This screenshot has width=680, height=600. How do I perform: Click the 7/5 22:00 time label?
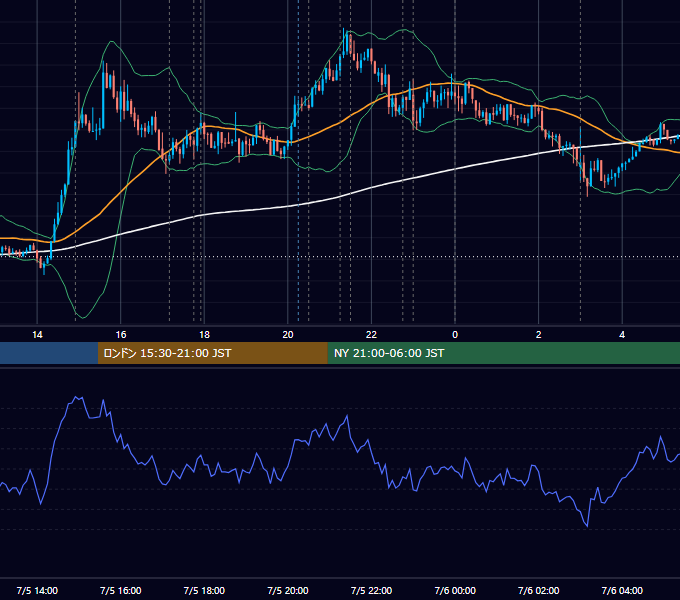(x=371, y=590)
